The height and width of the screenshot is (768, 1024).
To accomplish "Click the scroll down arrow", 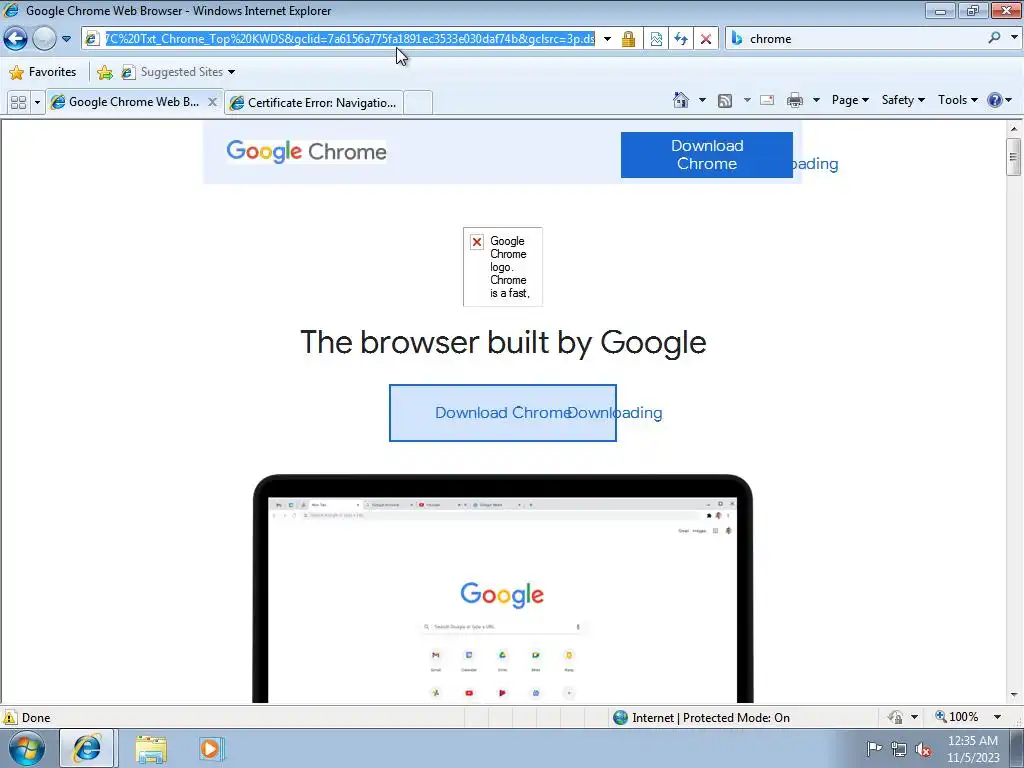I will click(1014, 695).
